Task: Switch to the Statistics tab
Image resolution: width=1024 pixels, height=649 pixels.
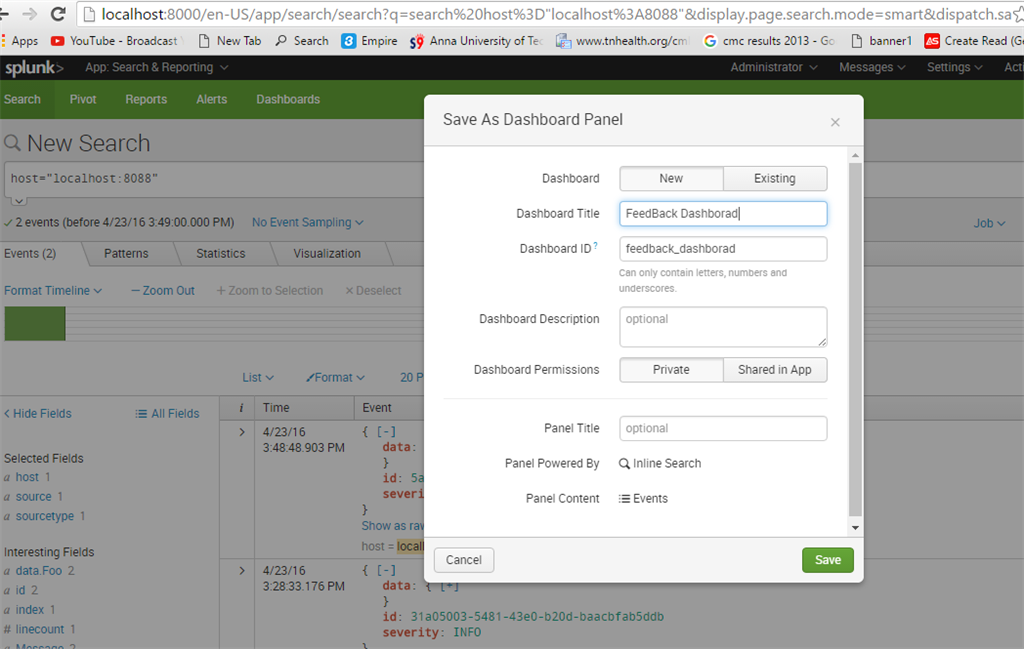Action: click(221, 253)
